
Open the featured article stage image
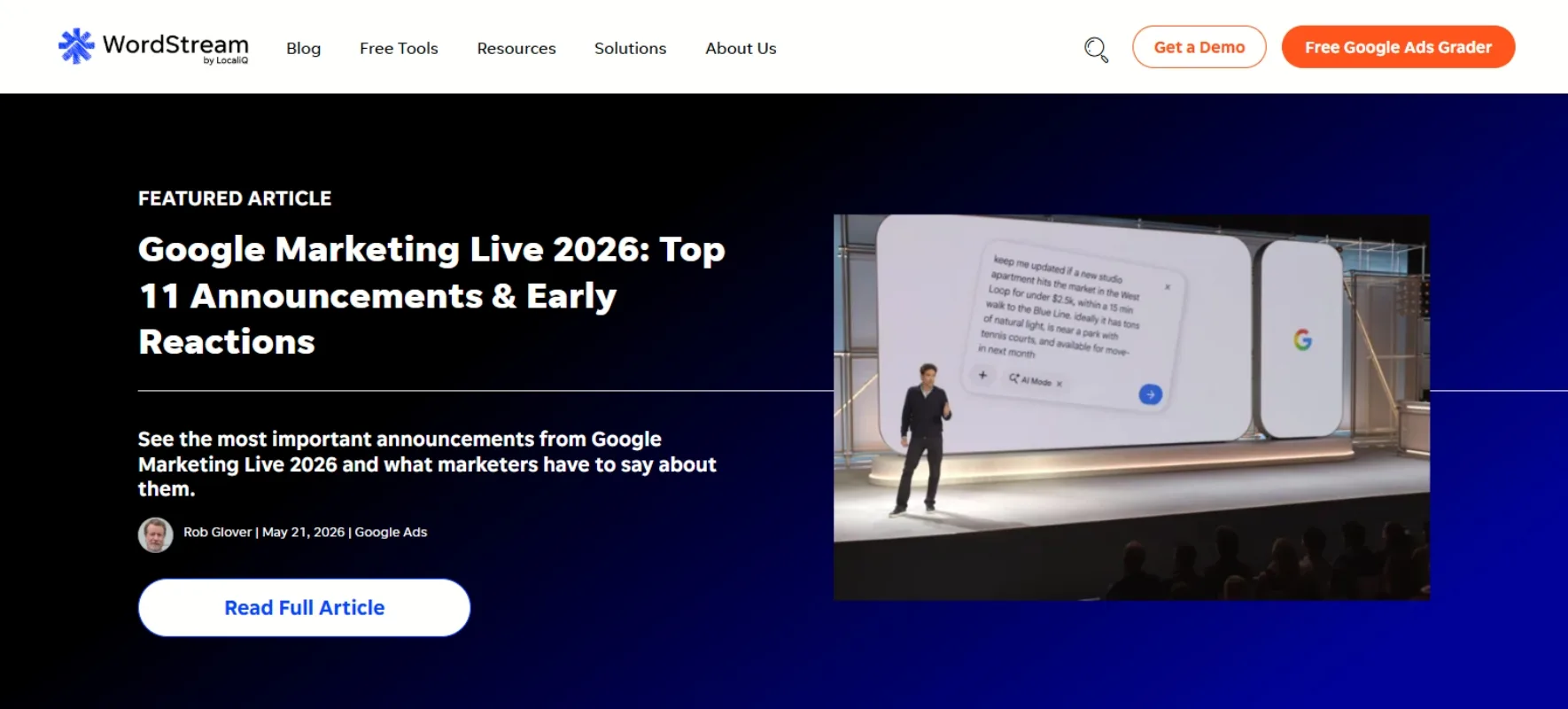[x=1131, y=408]
